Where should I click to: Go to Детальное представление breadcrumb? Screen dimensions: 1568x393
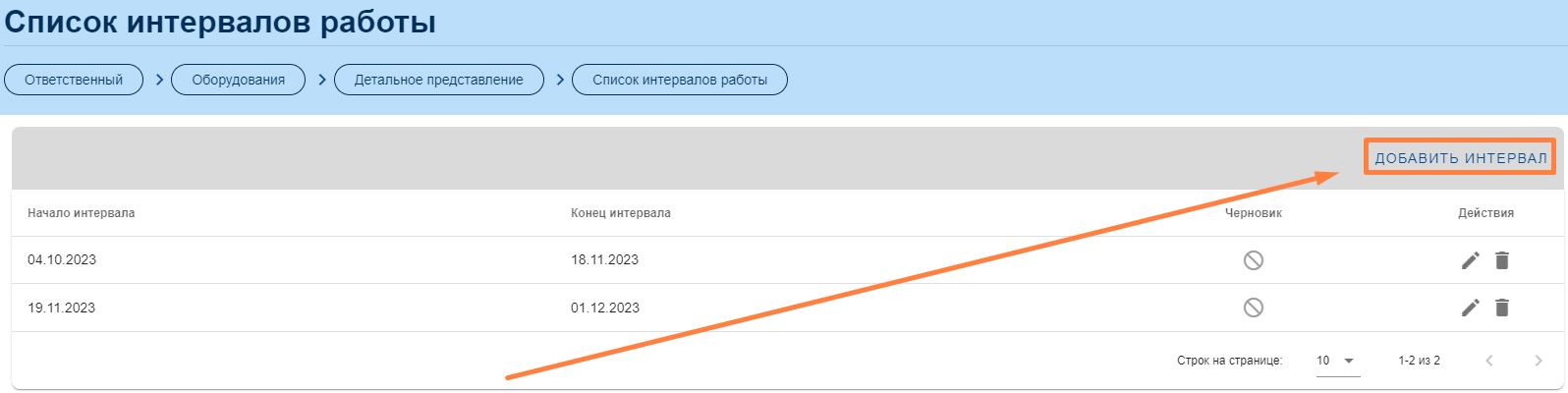[438, 80]
